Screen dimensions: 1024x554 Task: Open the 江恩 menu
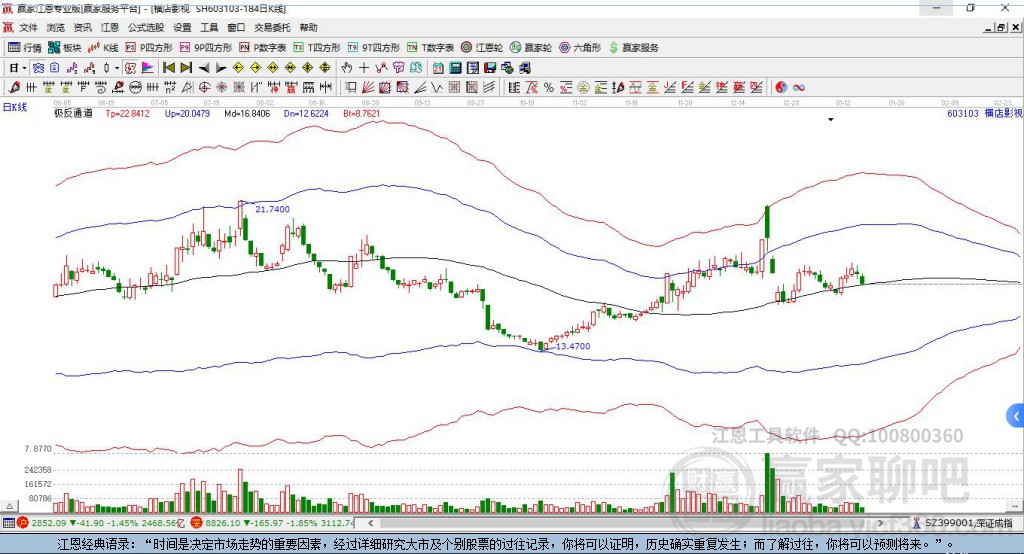[110, 27]
